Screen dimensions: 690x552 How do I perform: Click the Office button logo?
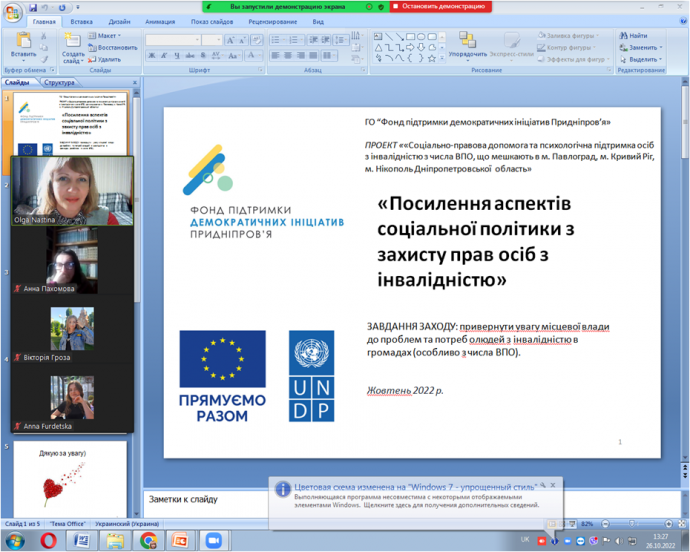click(x=12, y=12)
